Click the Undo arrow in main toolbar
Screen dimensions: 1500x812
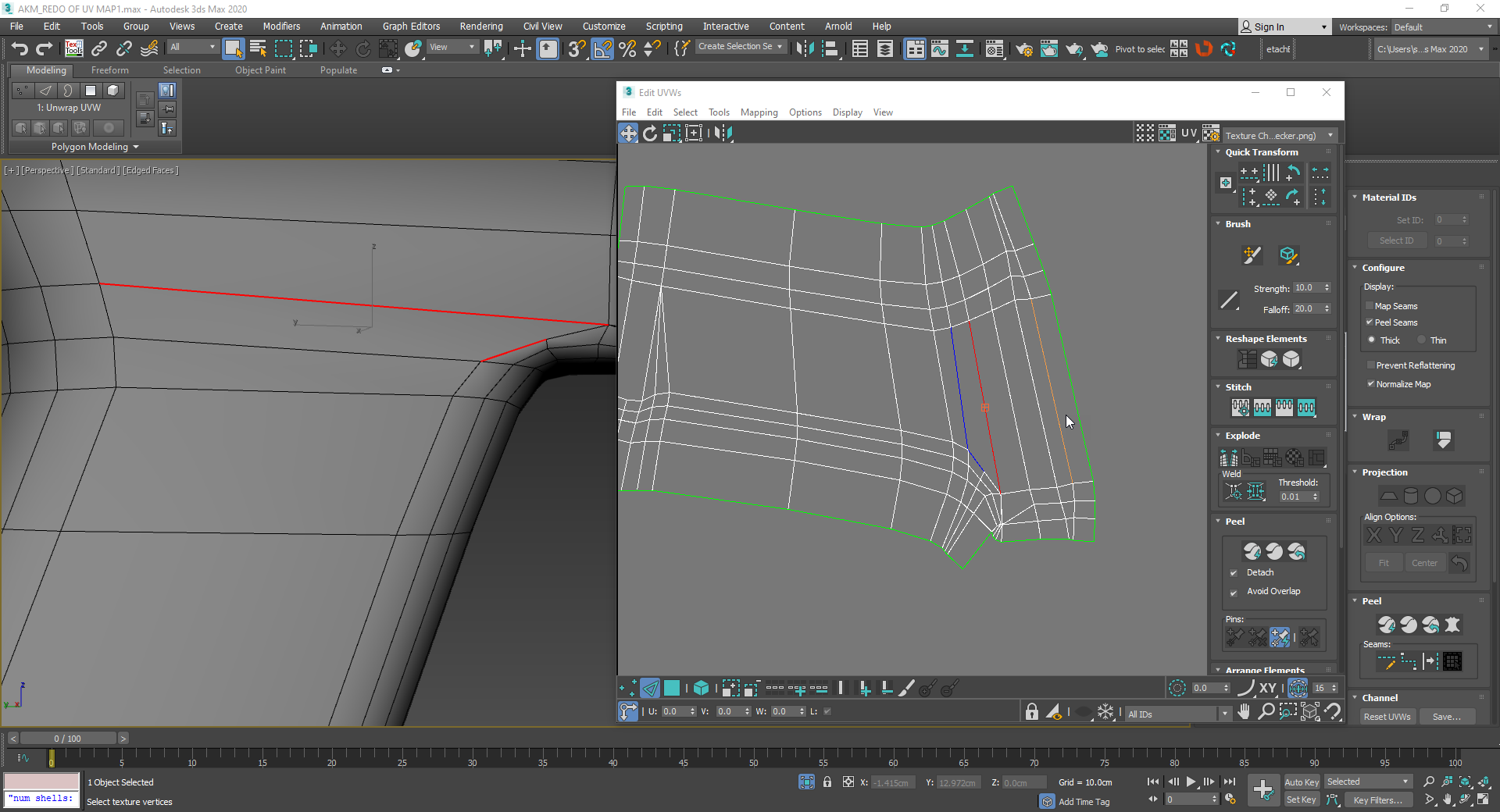coord(19,48)
